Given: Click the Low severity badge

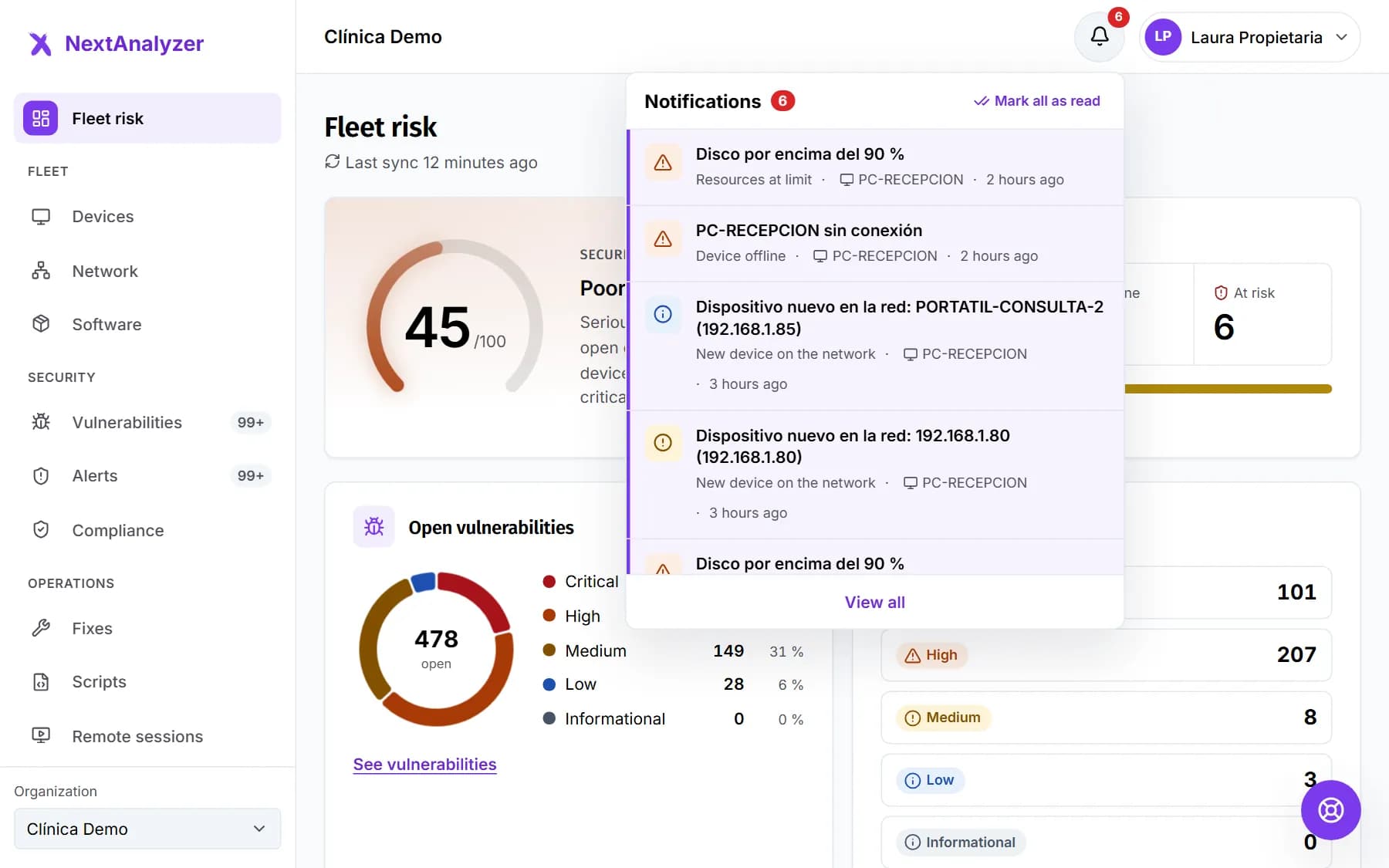Looking at the screenshot, I should click(930, 780).
